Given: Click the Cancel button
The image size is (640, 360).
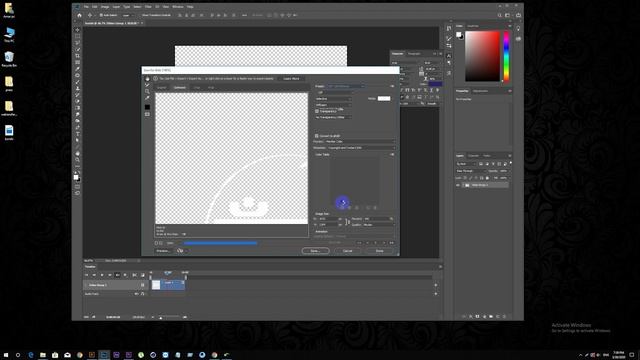Looking at the screenshot, I should 347,251.
